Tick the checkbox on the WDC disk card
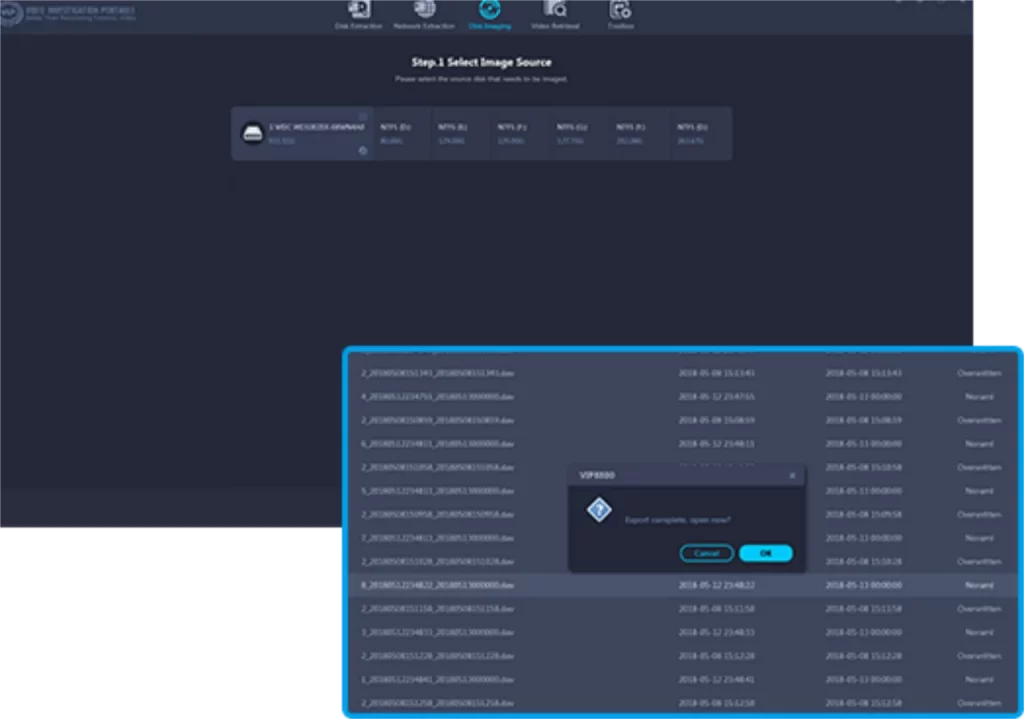 [363, 117]
